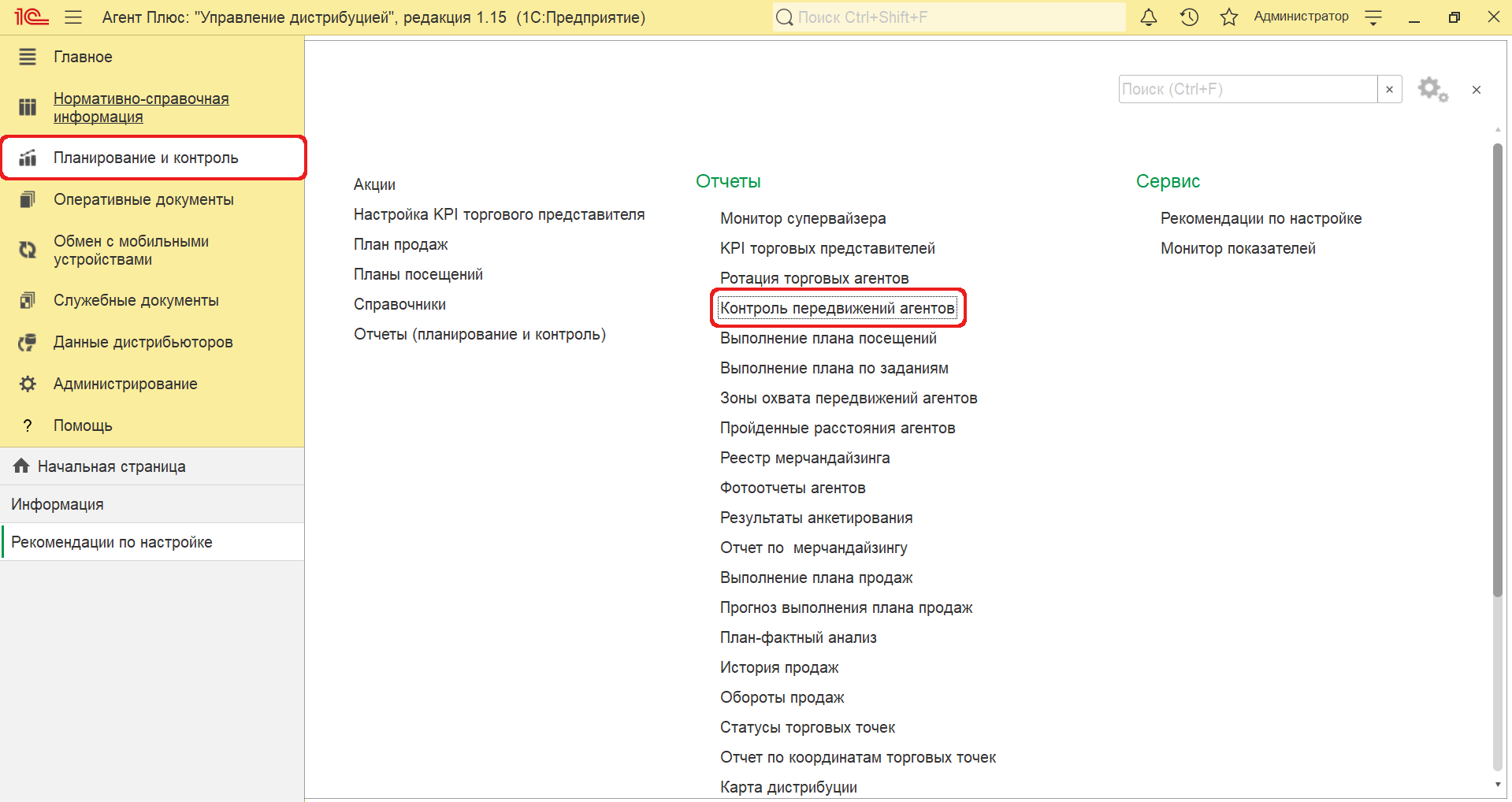The height and width of the screenshot is (802, 1512).
Task: Open Пройденные расстояния агентов report
Action: 838,428
